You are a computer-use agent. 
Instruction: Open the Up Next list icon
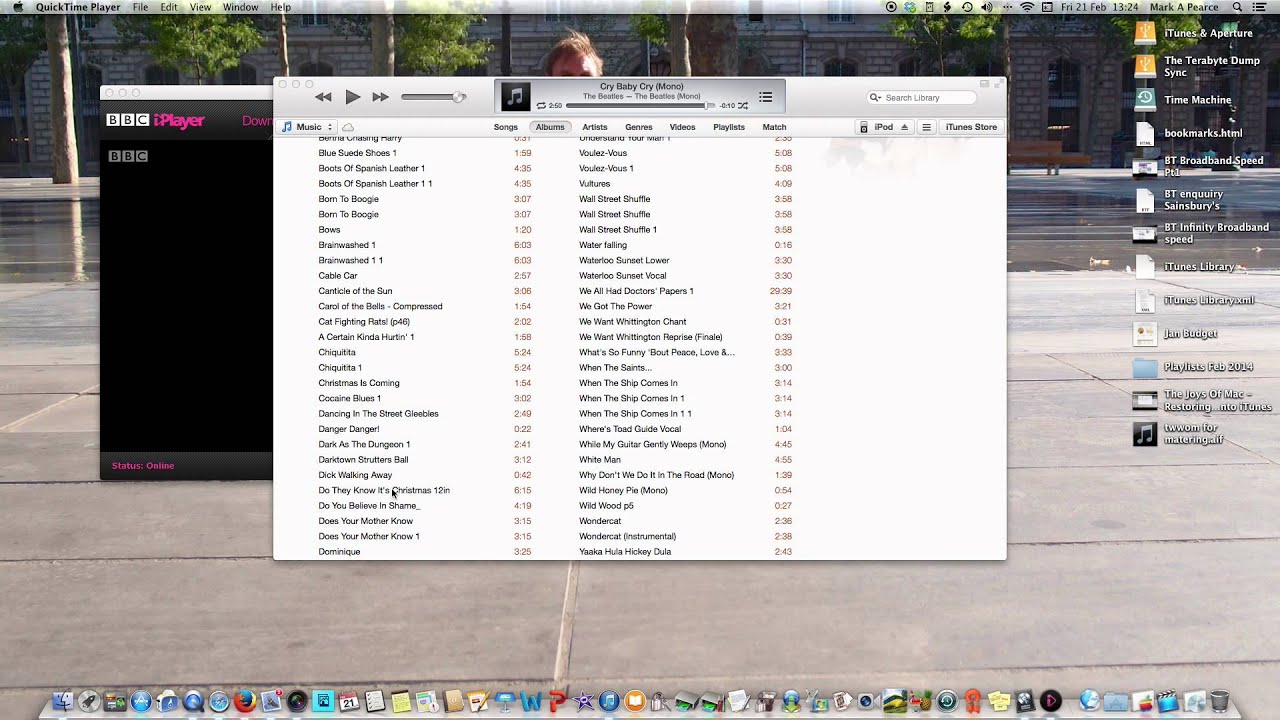click(765, 97)
